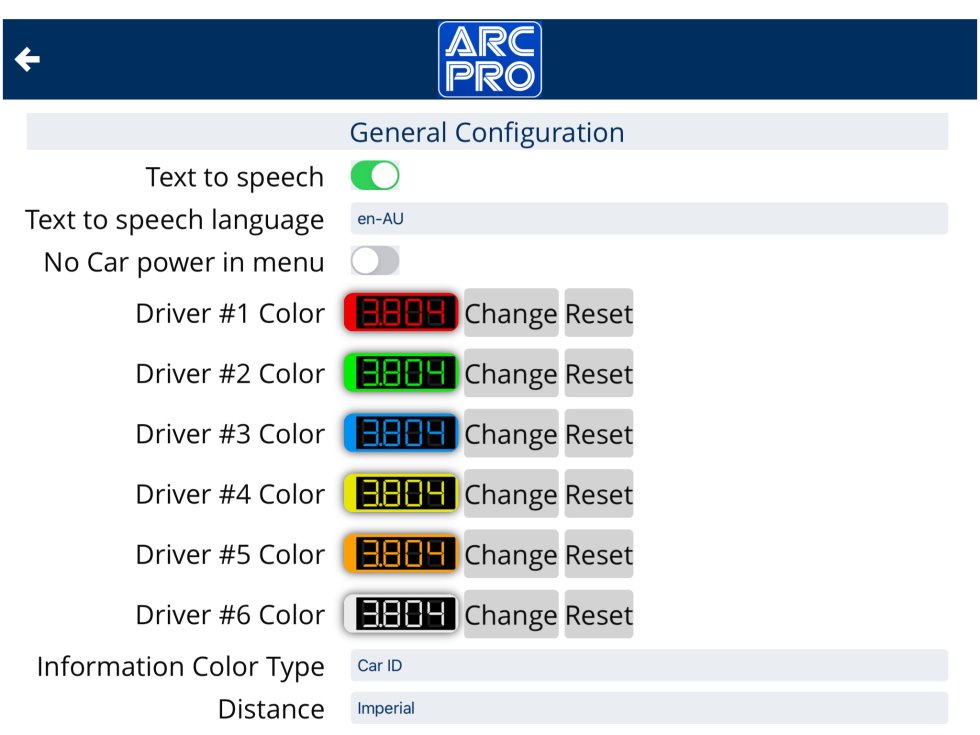Reset the Driver #4 color
This screenshot has height=735, width=980.
click(x=599, y=494)
